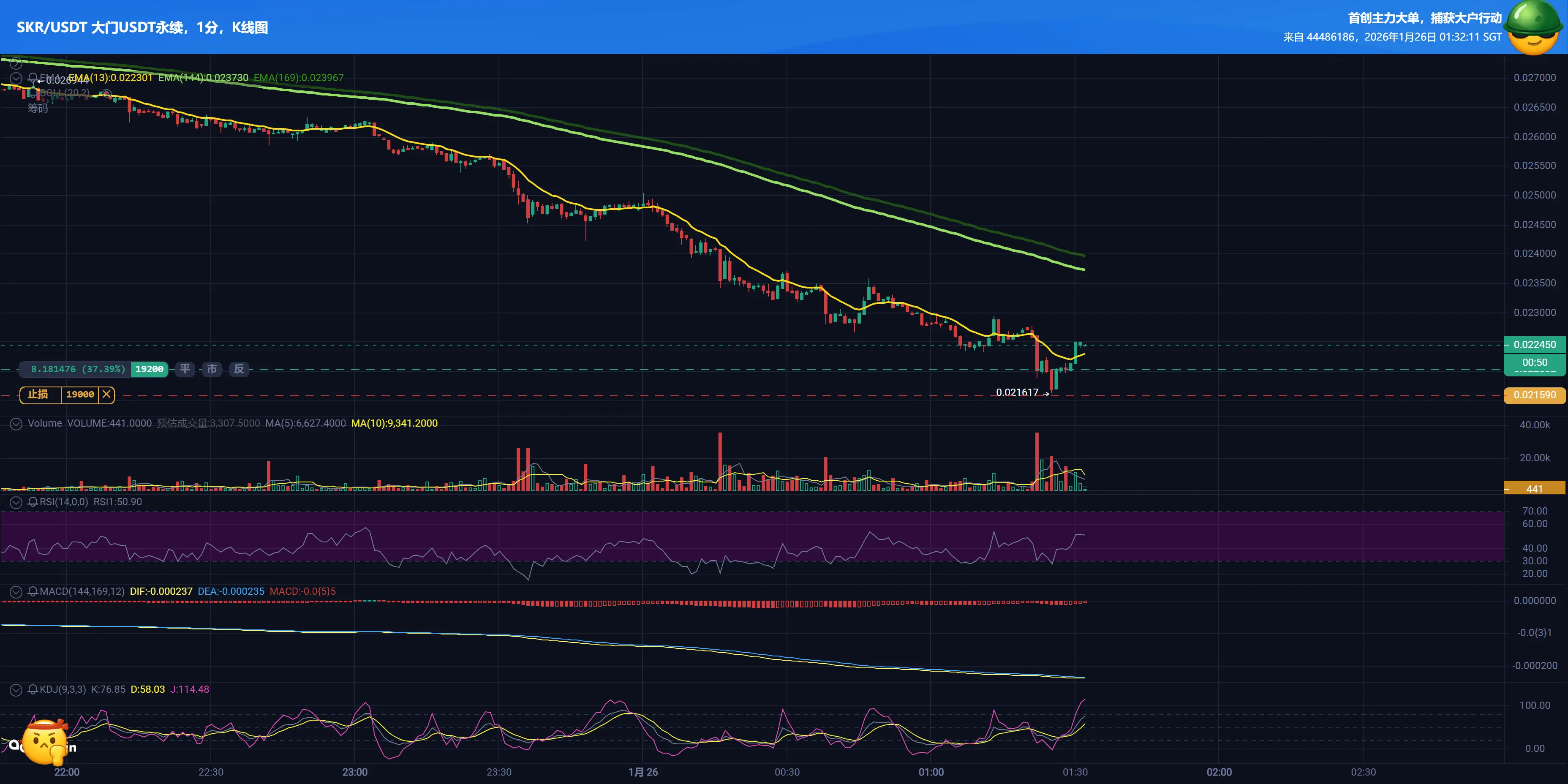The image size is (1568, 784).
Task: Expand the top-left chart arrow
Action: 16,63
